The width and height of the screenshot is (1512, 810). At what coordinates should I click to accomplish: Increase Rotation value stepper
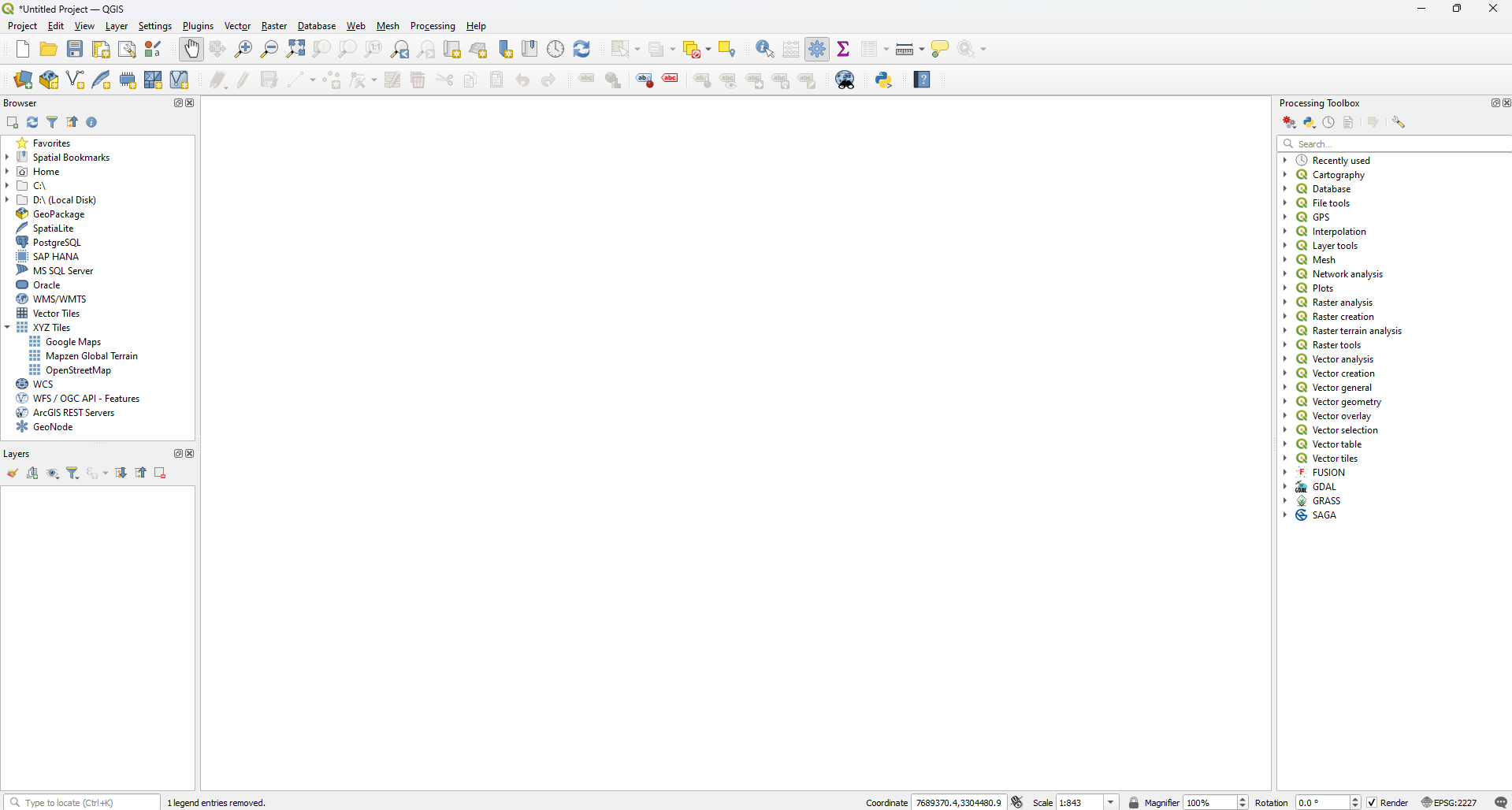coord(1355,799)
